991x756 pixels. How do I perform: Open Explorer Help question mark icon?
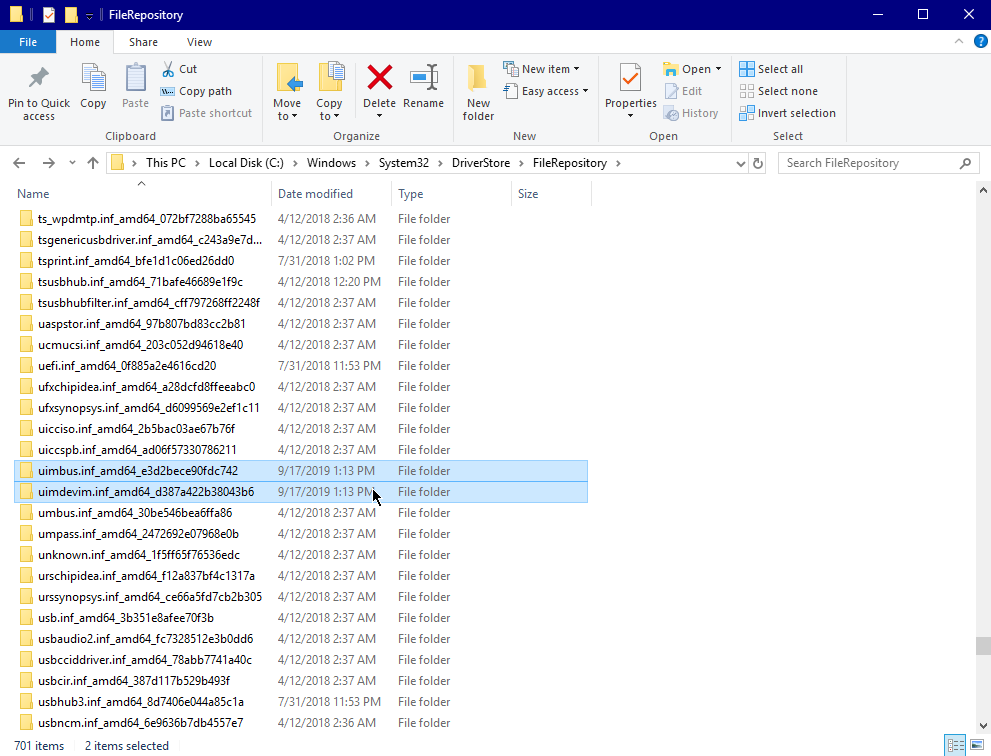click(x=980, y=42)
